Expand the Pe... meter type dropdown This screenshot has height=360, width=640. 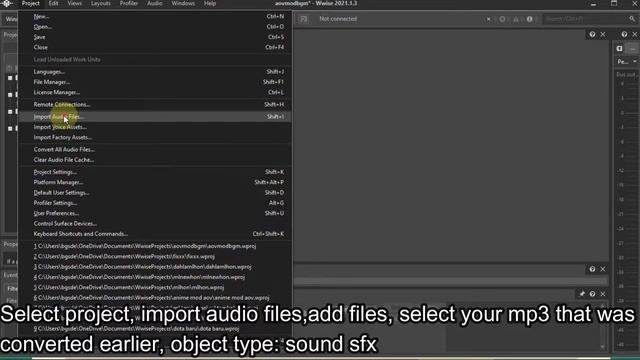627,62
